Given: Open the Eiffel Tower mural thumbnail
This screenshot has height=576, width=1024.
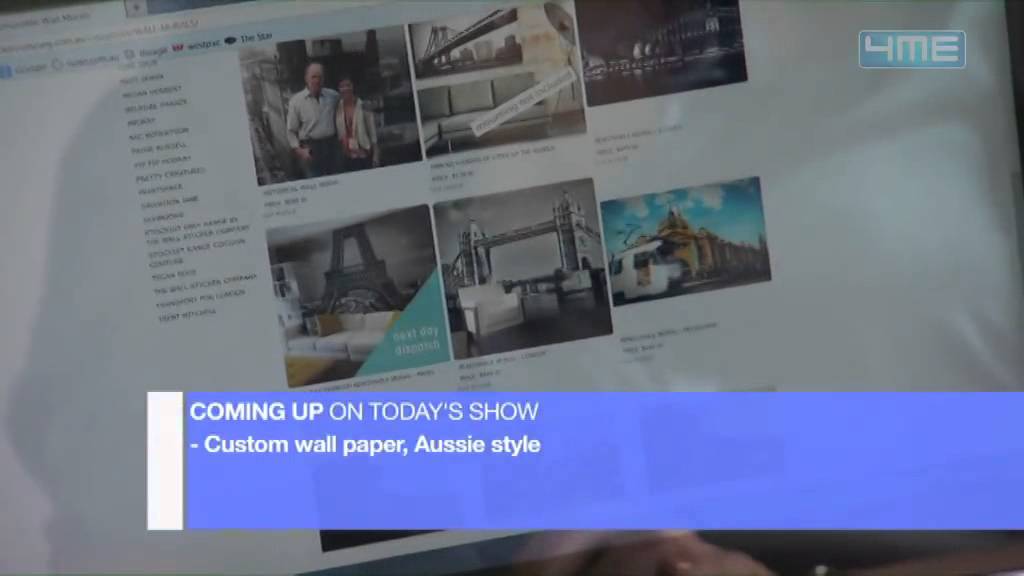Looking at the screenshot, I should point(359,295).
